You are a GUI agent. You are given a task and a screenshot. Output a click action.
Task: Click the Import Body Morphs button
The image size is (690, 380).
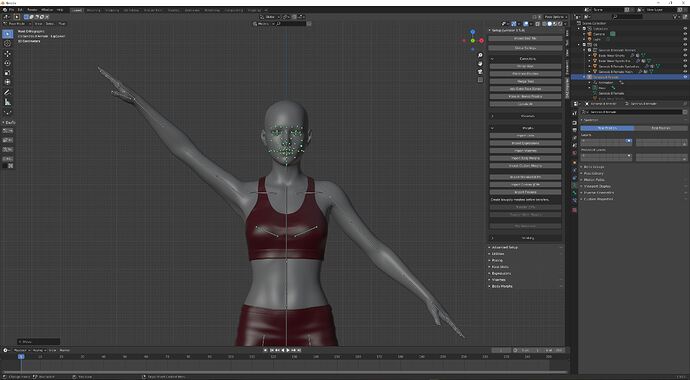(525, 158)
